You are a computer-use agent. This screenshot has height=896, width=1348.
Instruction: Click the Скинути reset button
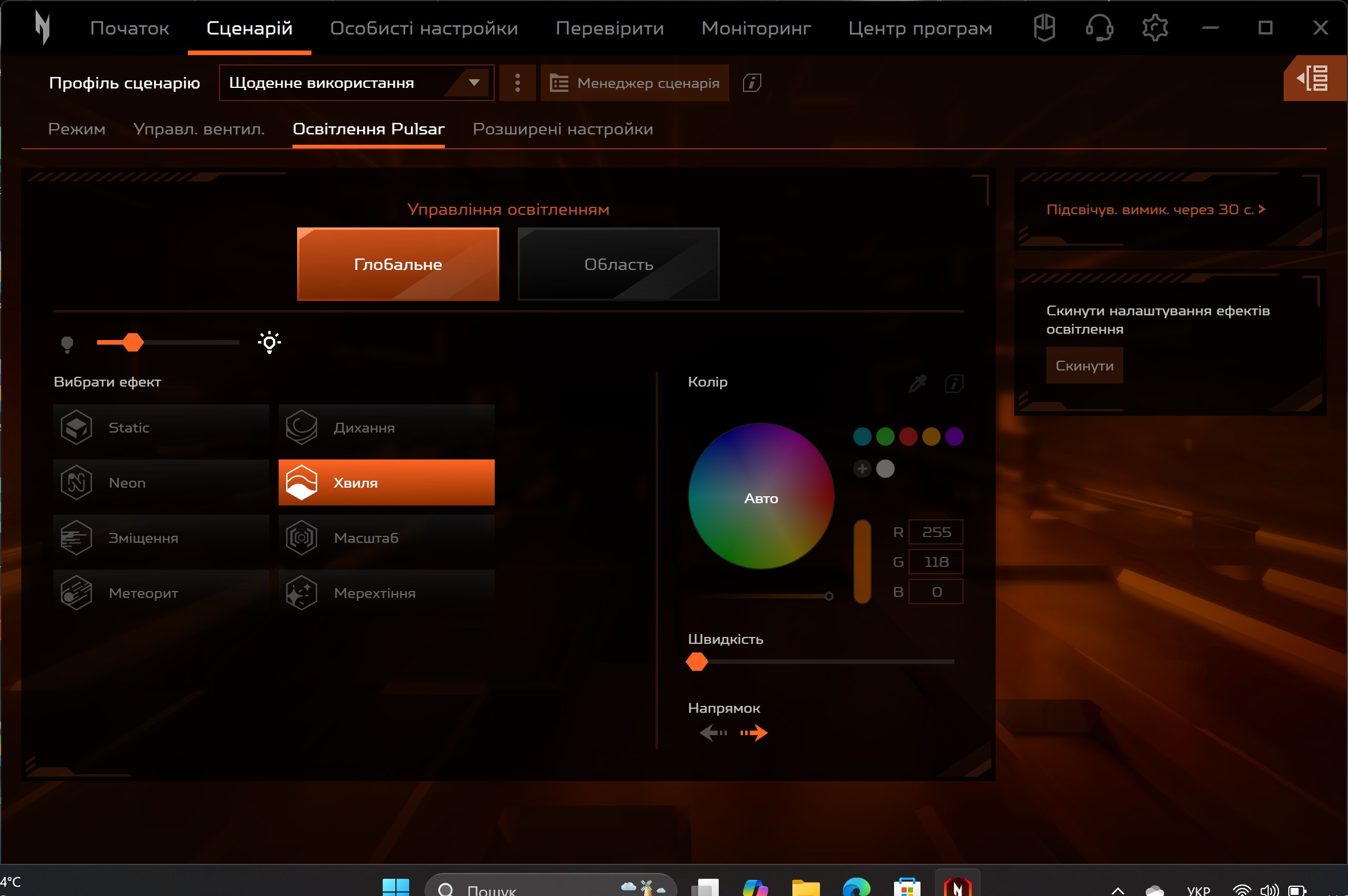[1084, 365]
